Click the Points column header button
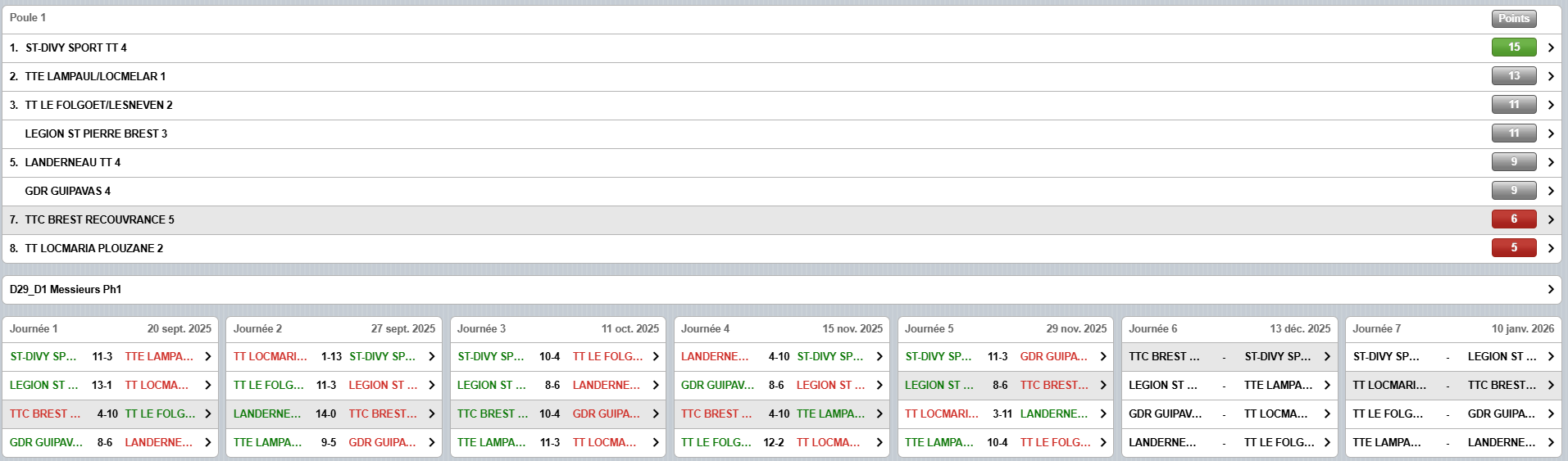The image size is (1568, 461). 1513,19
